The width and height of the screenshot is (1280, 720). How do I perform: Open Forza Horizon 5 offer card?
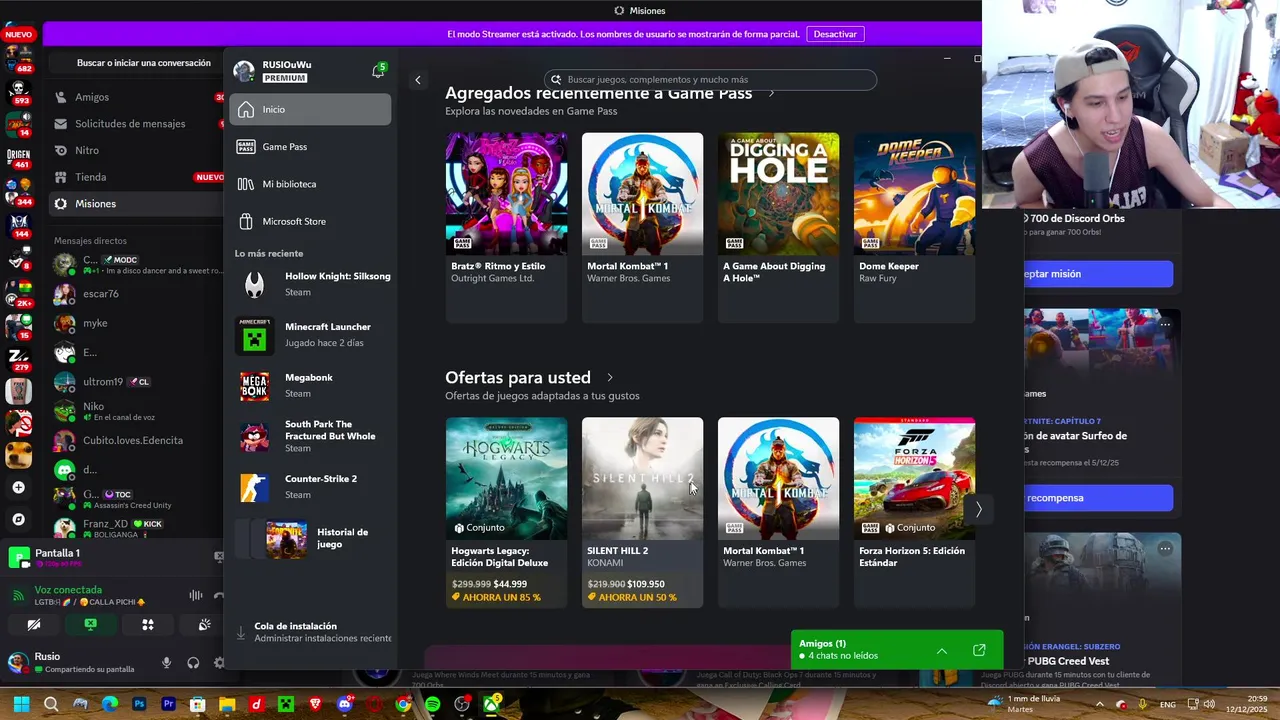click(914, 512)
